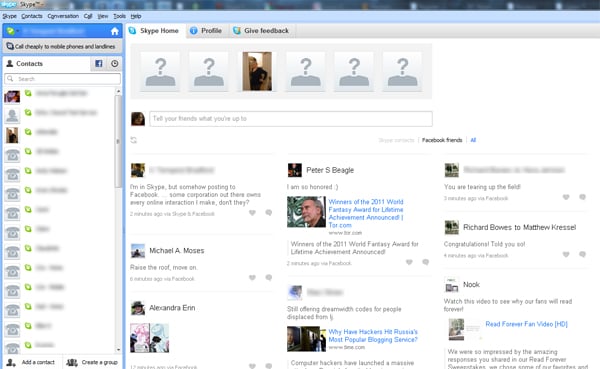
Task: Open the Call menu
Action: click(88, 16)
